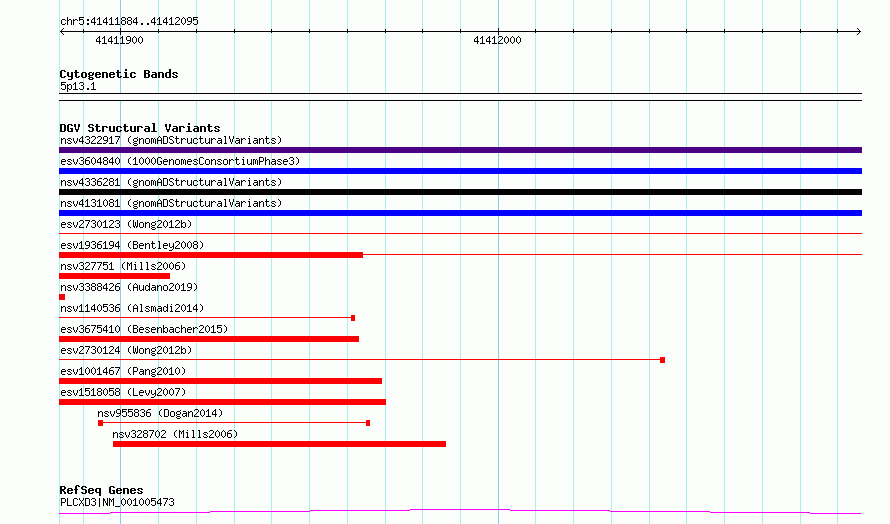890x524 pixels.
Task: Click the 5p13.1 cytogenetic band label
Action: coord(78,87)
